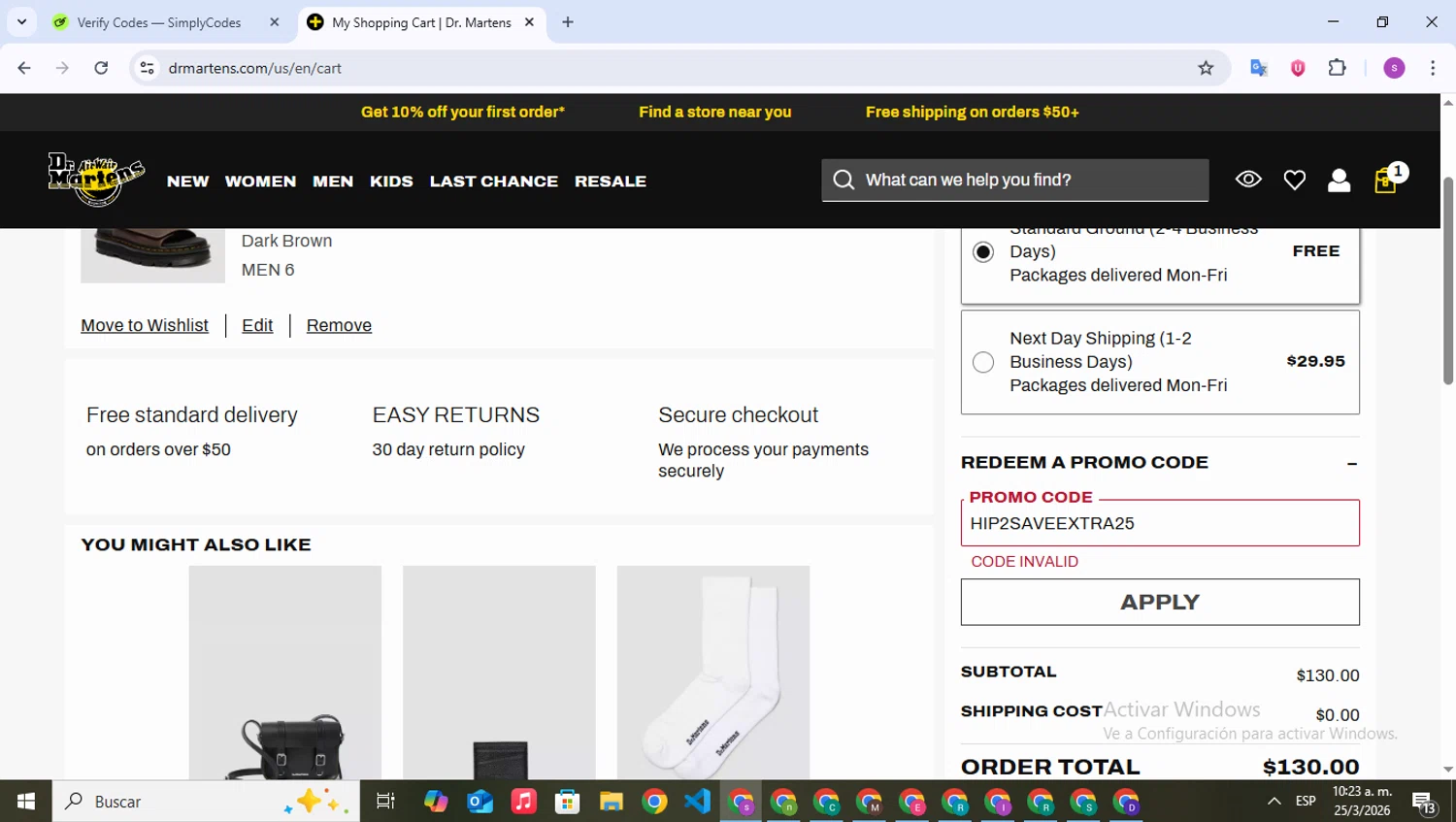The width and height of the screenshot is (1456, 822).
Task: Click Free shipping on orders $50+ banner
Action: (973, 112)
